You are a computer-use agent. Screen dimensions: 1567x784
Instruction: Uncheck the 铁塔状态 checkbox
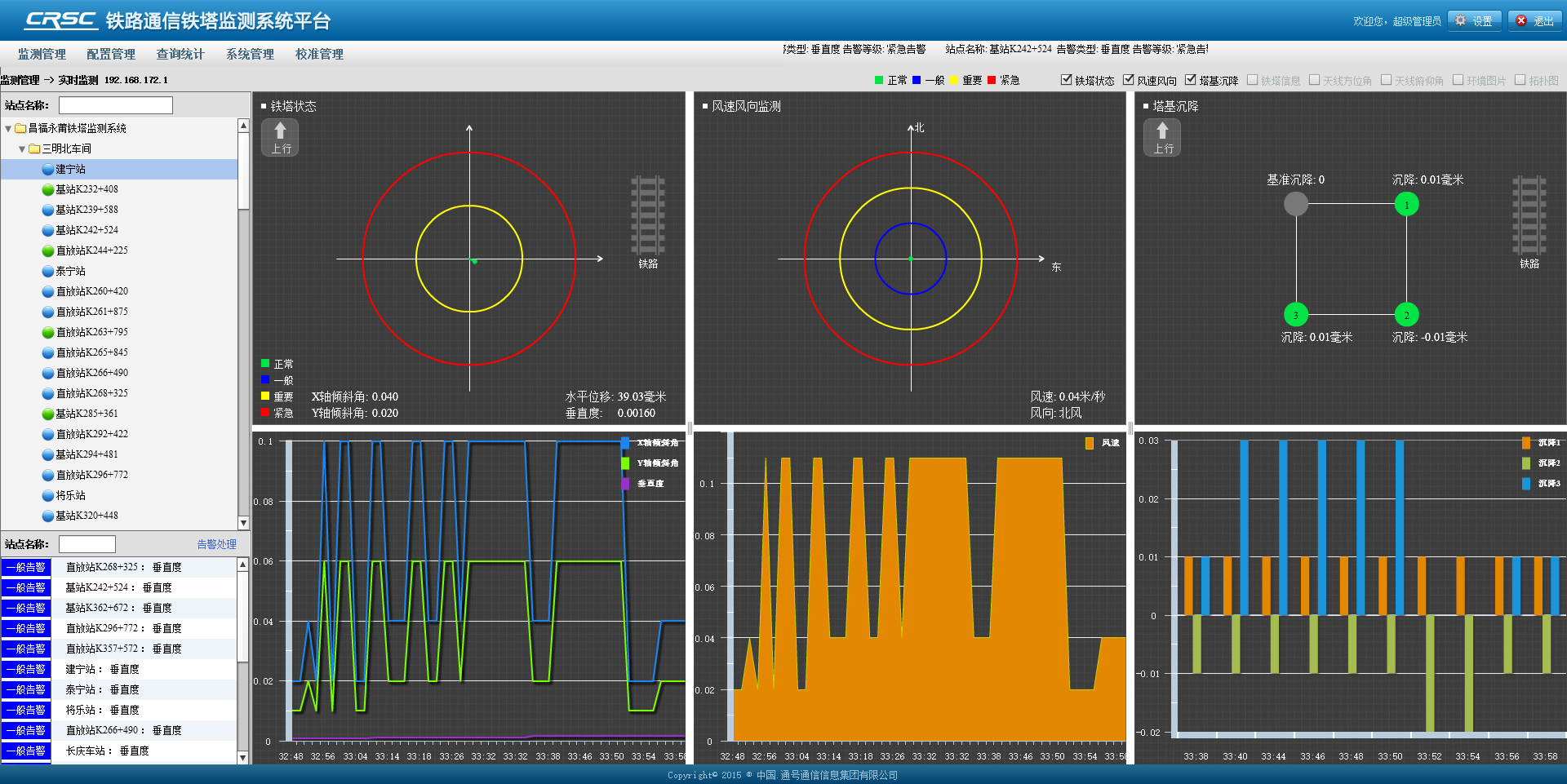[1066, 80]
